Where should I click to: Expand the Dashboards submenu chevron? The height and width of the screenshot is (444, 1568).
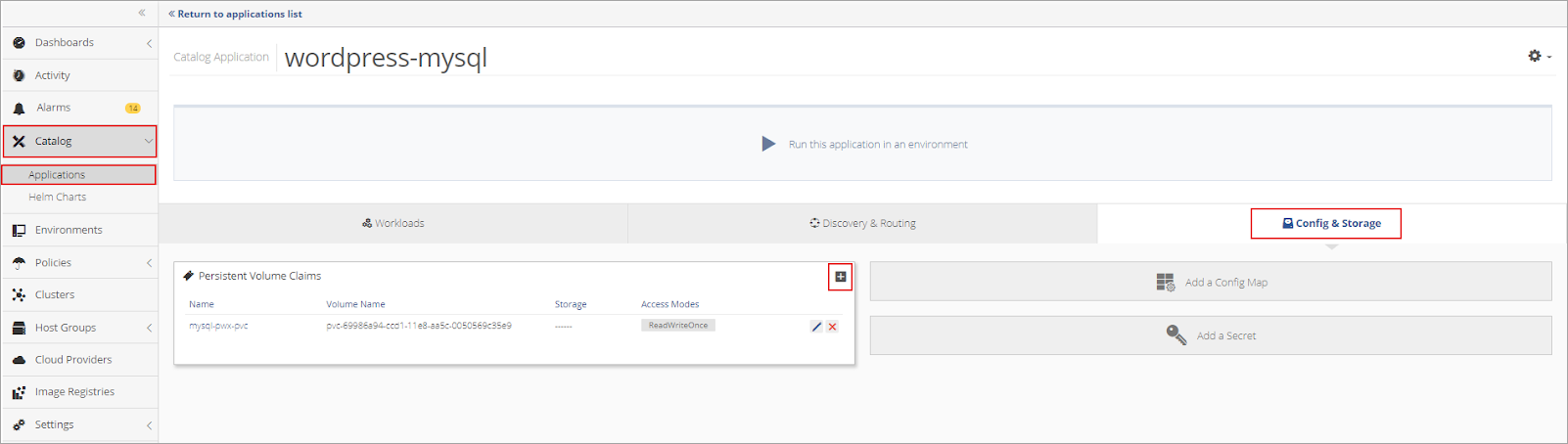tap(149, 43)
